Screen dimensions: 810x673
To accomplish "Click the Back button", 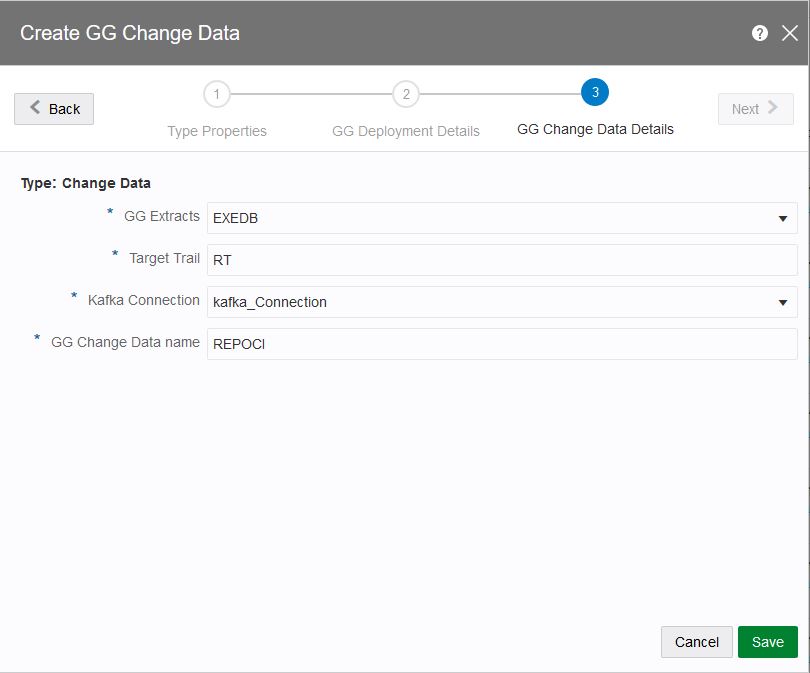I will [x=54, y=109].
